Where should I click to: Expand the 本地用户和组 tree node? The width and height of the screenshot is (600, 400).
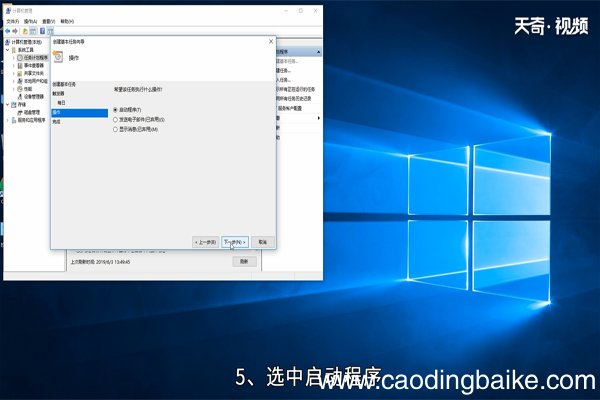click(x=14, y=81)
